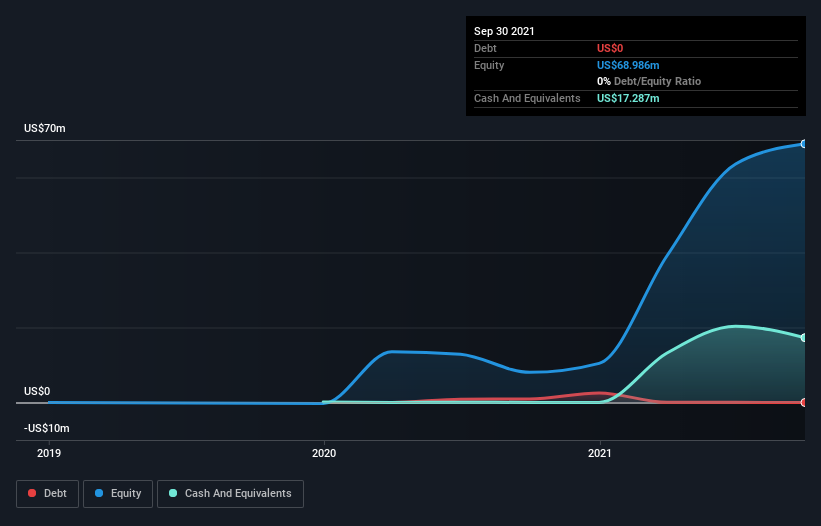Toggle the Equity legend button
Viewport: 821px width, 526px height.
click(118, 494)
